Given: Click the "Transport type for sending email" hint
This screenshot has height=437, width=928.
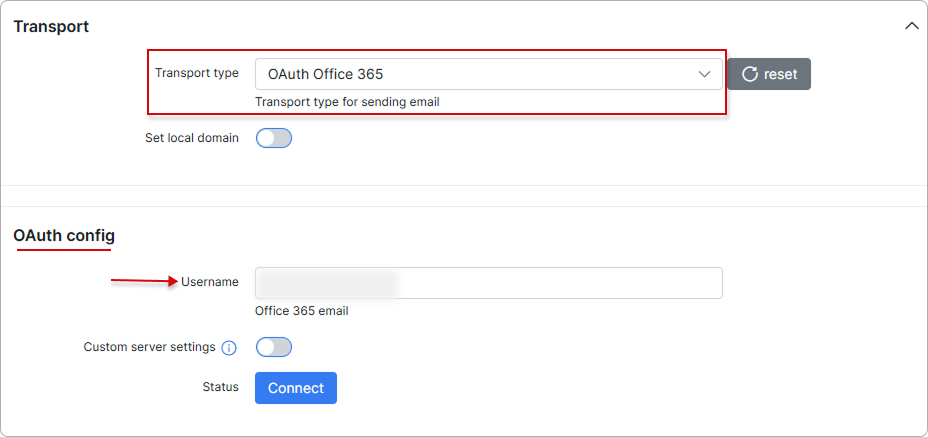Looking at the screenshot, I should [x=347, y=102].
